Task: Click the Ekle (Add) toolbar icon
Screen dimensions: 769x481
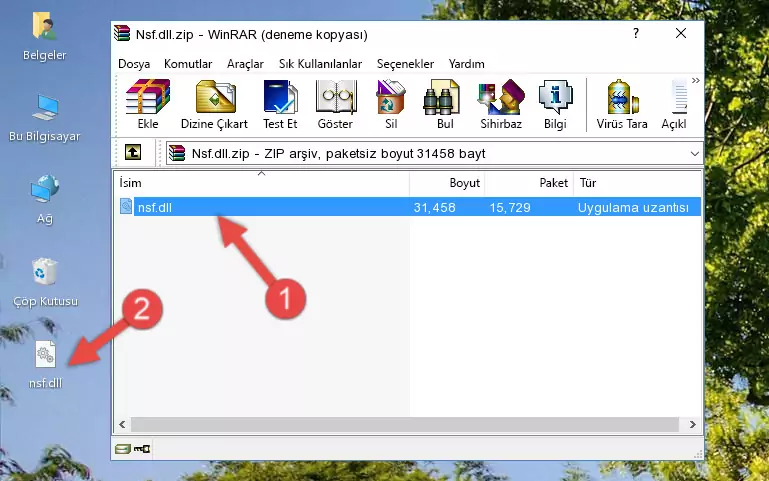Action: click(x=148, y=97)
